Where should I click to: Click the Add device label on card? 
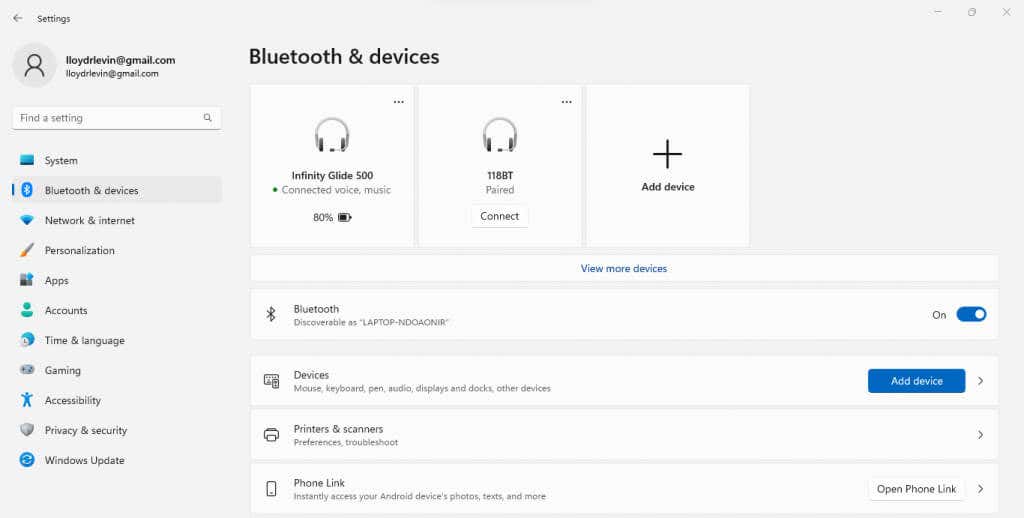tap(667, 187)
